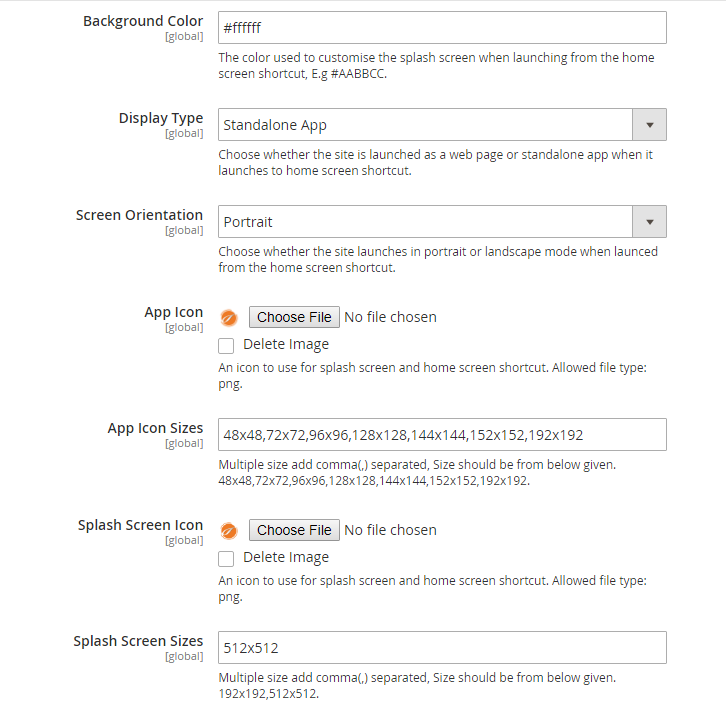Click the Splash Screen Sizes label
The width and height of the screenshot is (726, 706).
tap(138, 641)
